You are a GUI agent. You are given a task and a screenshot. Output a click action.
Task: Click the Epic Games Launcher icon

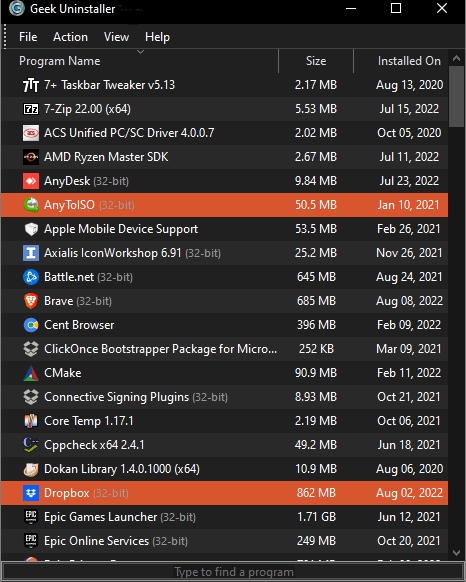(x=31, y=517)
